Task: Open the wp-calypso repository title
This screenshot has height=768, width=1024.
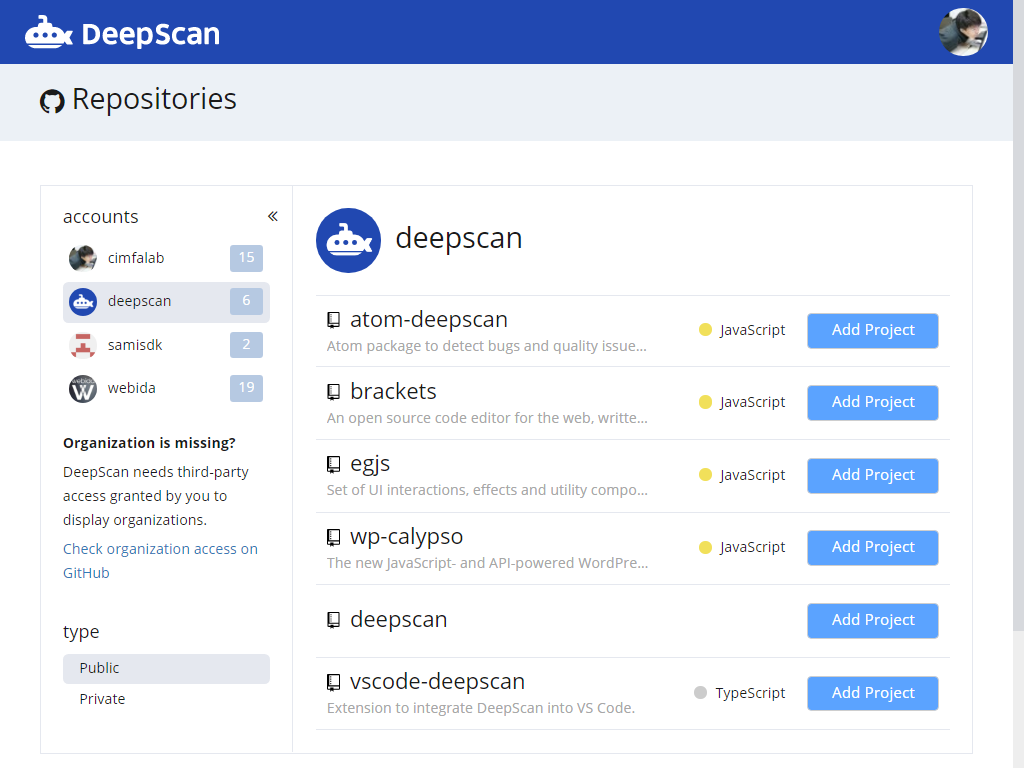Action: click(x=406, y=537)
